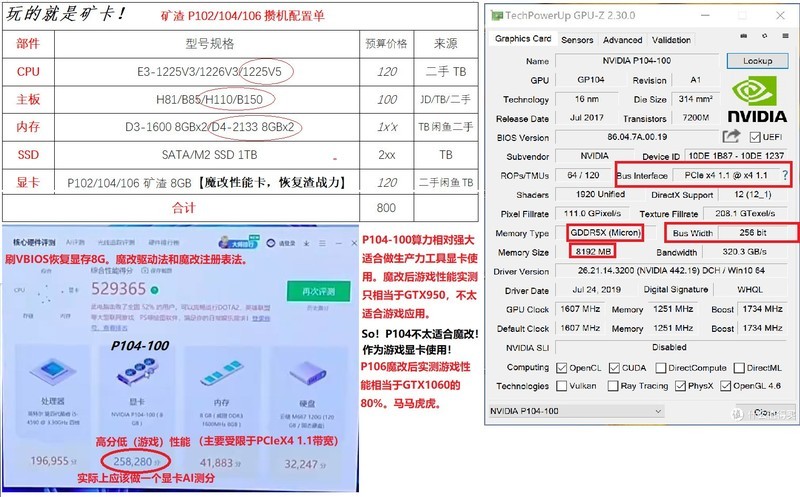The width and height of the screenshot is (800, 497).
Task: Click the Lookup button
Action: pos(757,61)
